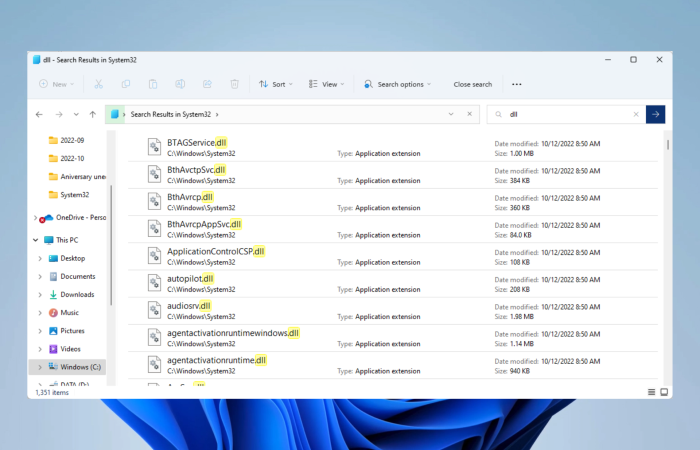Clear the address bar with X
The image size is (700, 450).
pos(470,114)
